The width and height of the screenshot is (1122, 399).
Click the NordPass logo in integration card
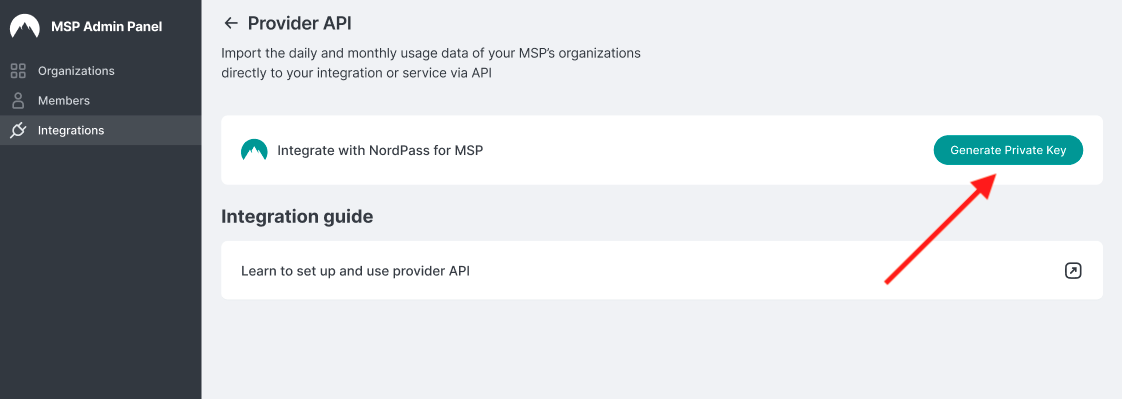[x=254, y=150]
